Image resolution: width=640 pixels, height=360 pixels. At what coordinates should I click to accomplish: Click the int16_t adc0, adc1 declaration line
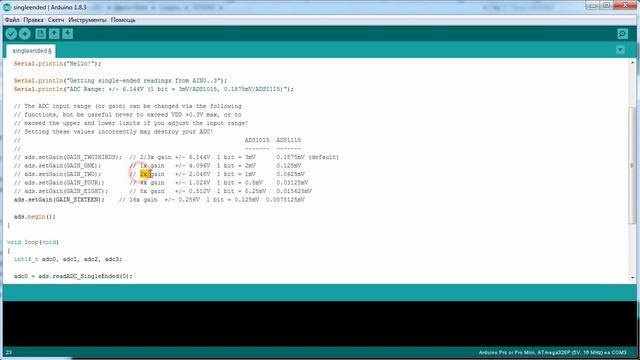click(x=68, y=259)
